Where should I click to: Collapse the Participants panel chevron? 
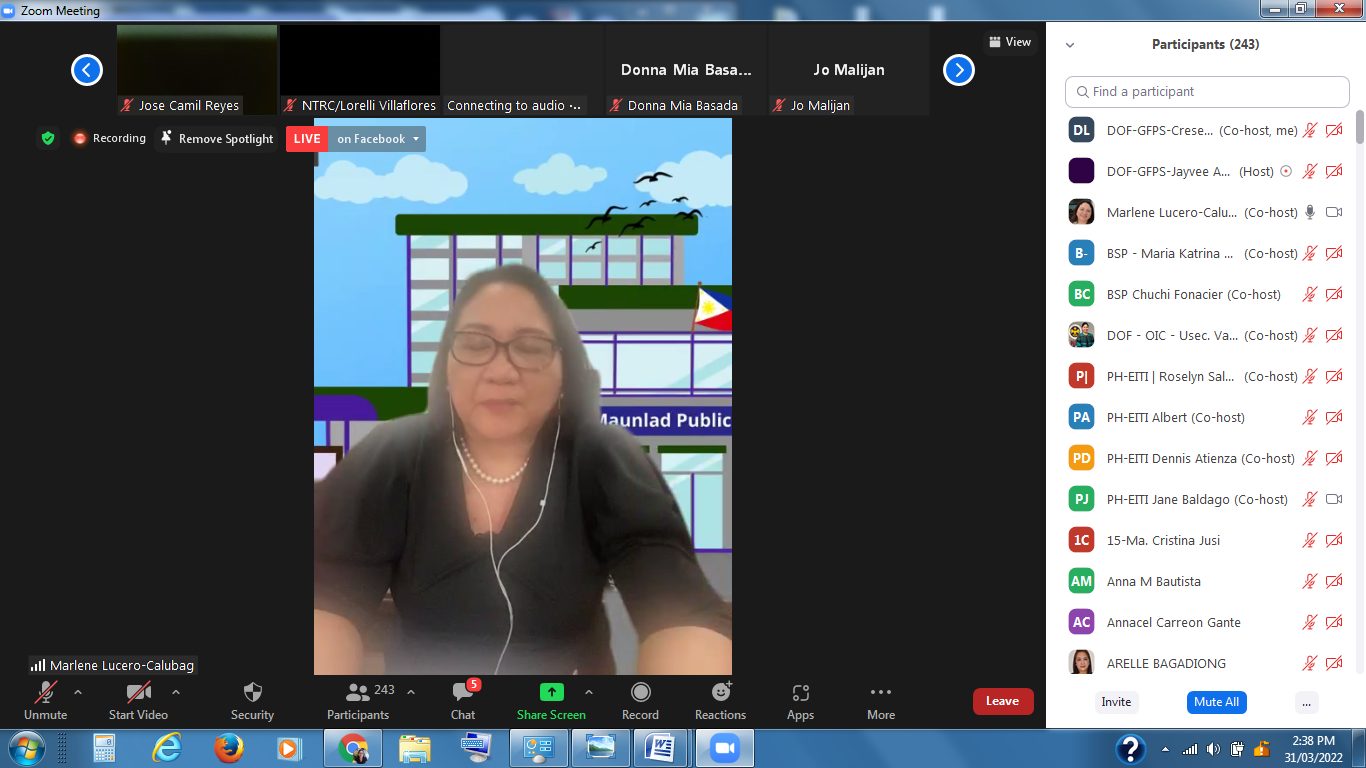click(x=1070, y=45)
